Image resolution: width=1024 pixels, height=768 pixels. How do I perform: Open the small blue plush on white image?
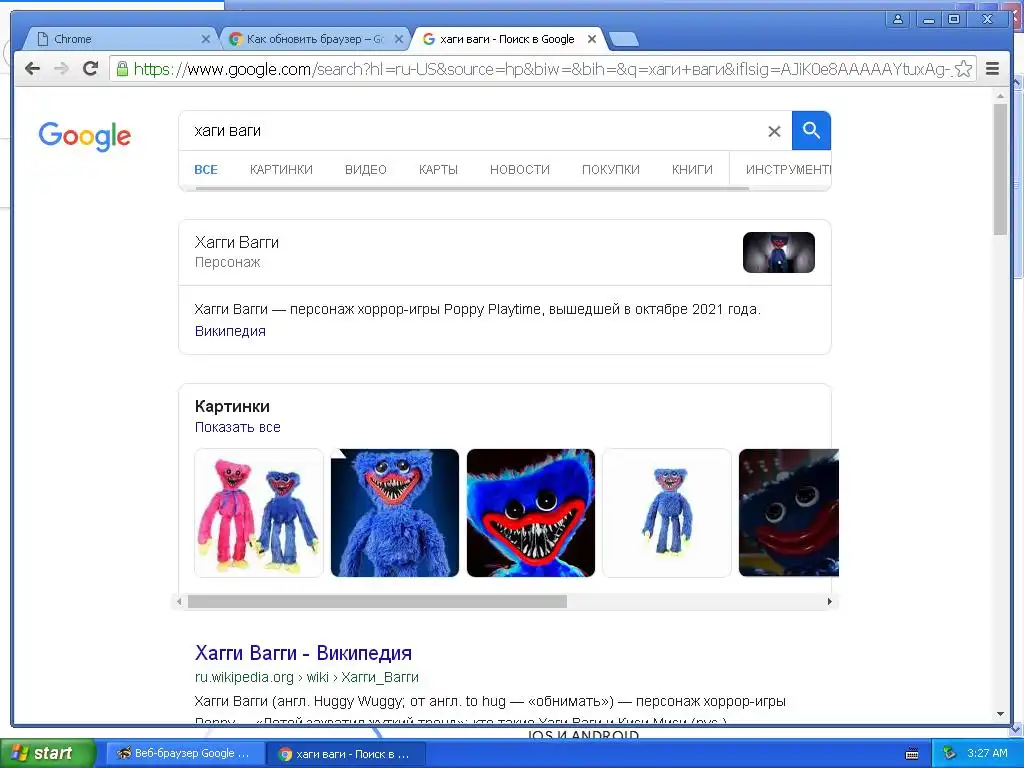(x=667, y=513)
